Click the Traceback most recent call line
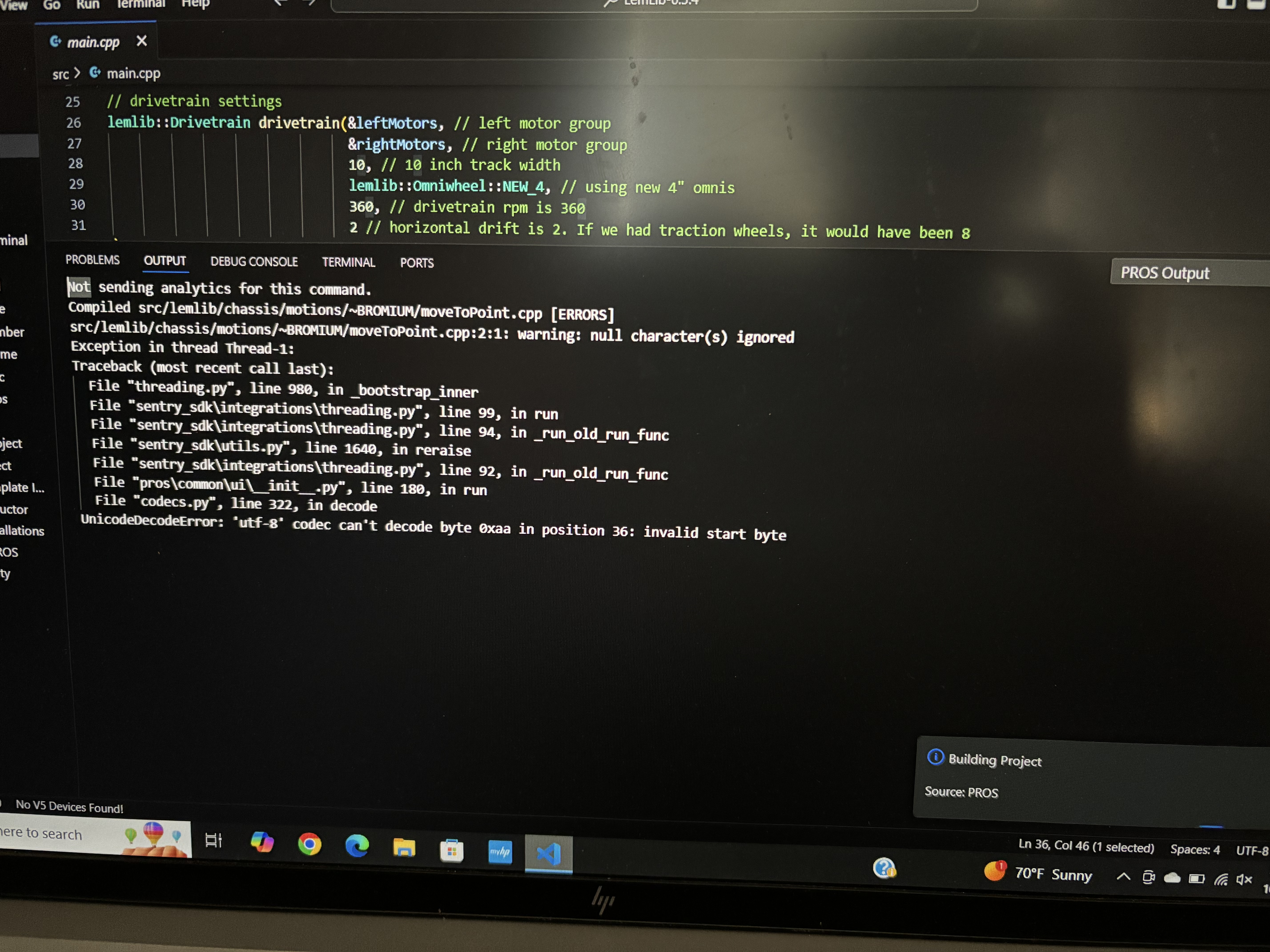This screenshot has height=952, width=1270. click(203, 367)
